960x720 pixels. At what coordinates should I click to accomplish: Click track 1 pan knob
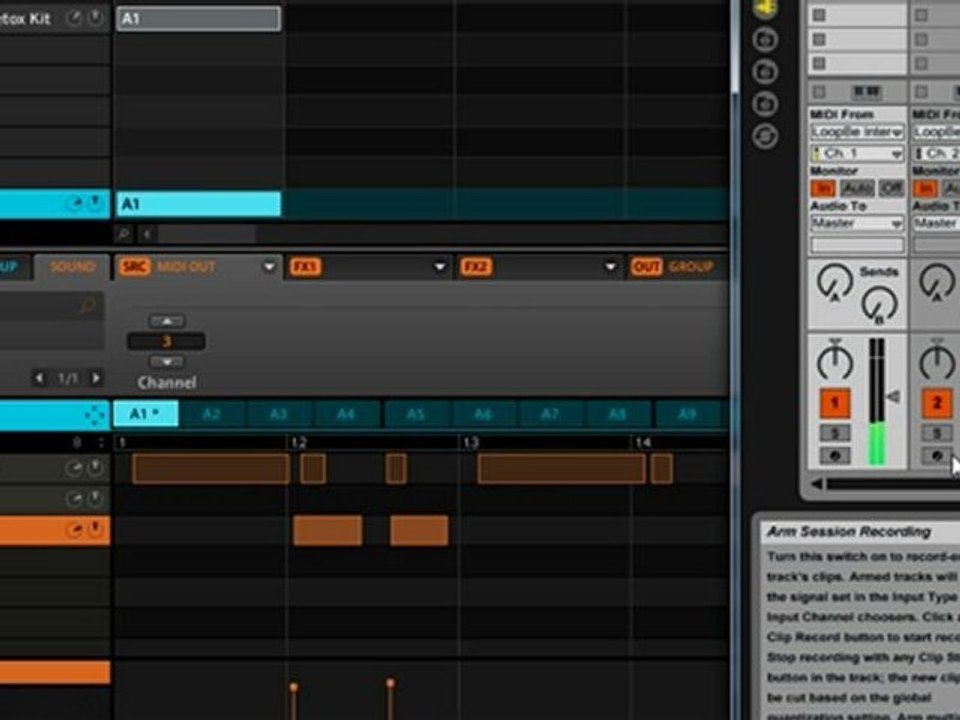(x=834, y=360)
